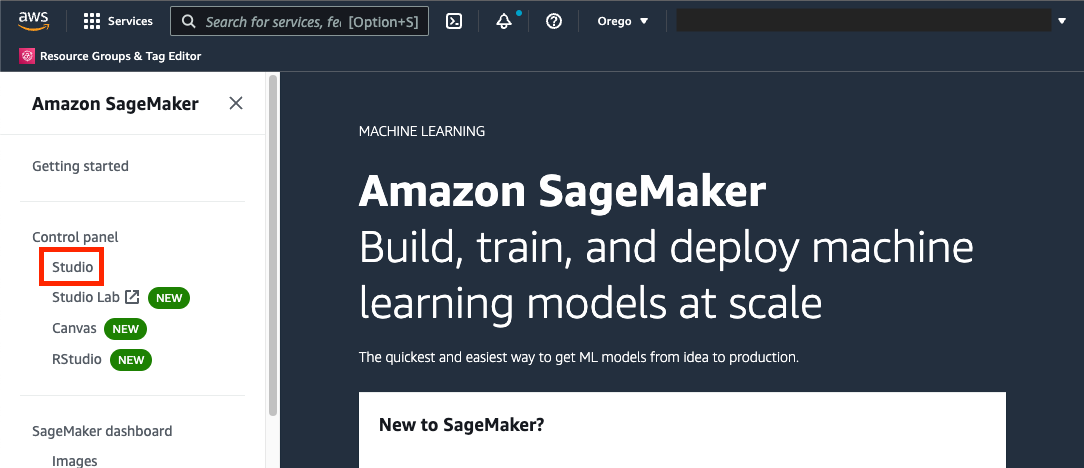This screenshot has width=1084, height=468.
Task: Open the notifications bell
Action: 504,21
